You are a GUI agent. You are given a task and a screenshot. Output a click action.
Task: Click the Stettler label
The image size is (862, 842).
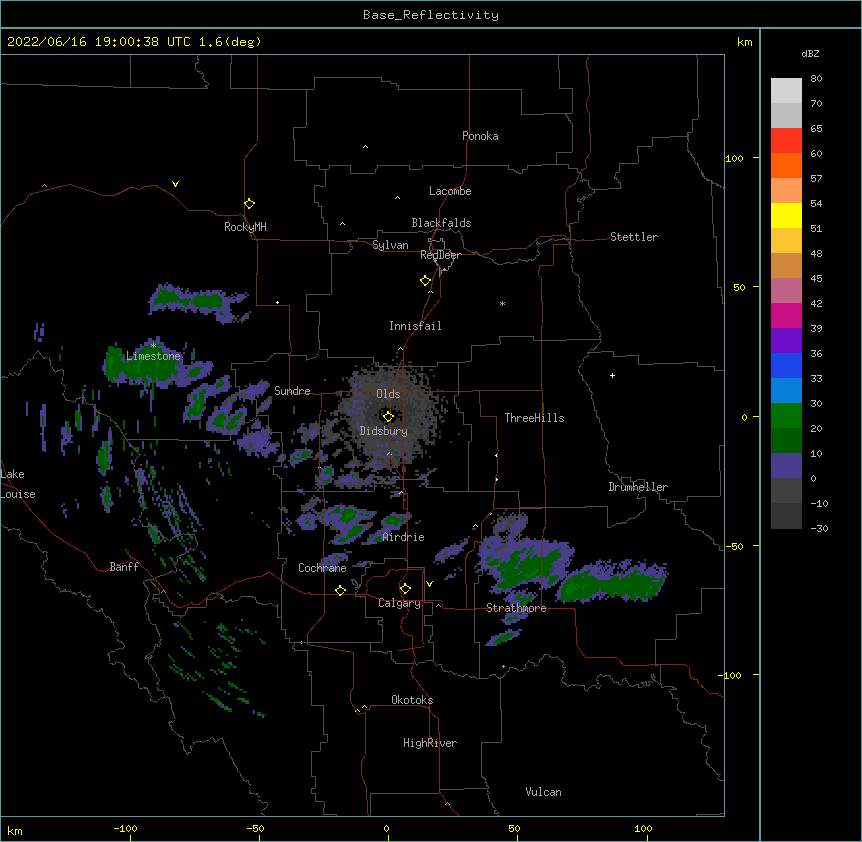634,237
